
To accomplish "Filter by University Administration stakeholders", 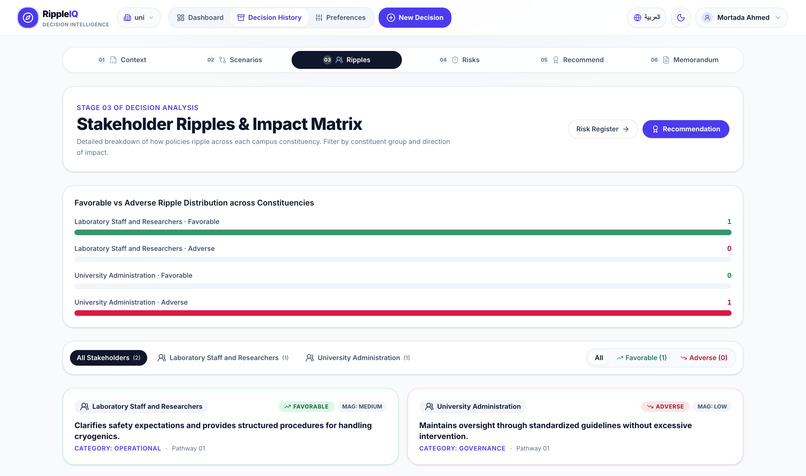I will pos(358,358).
